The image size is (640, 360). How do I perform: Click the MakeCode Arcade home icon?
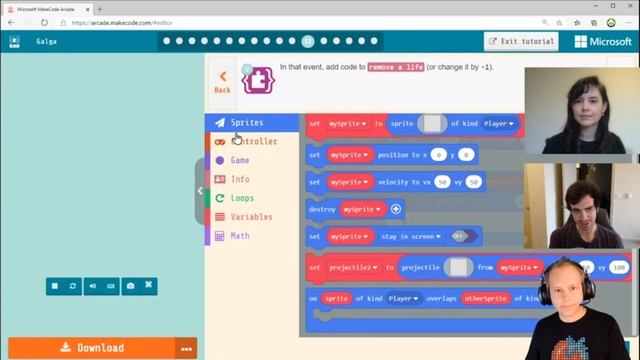pos(14,42)
